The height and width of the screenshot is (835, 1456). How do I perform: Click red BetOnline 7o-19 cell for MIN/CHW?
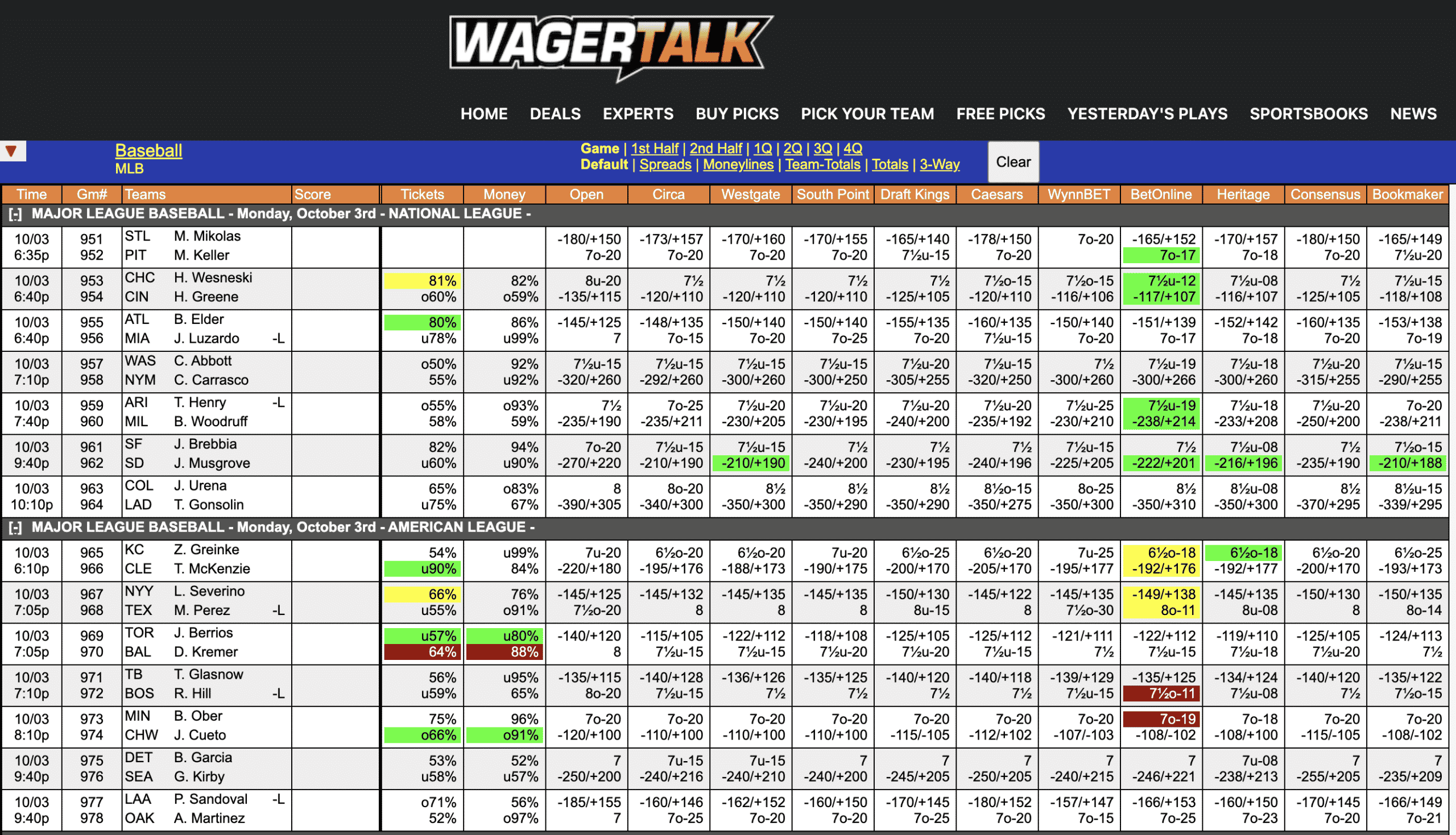click(x=1161, y=719)
